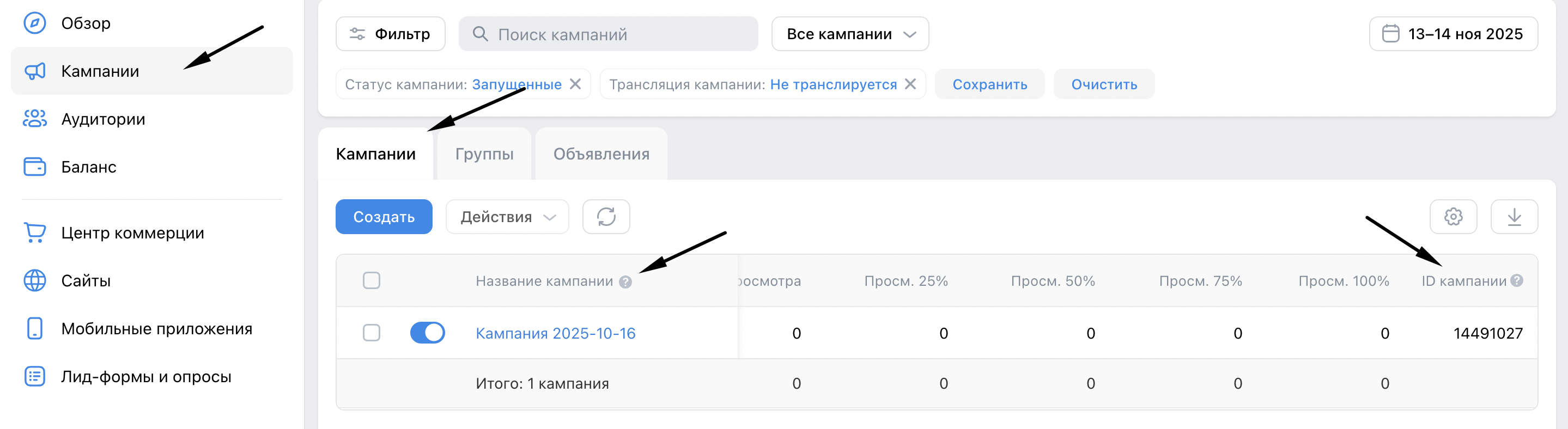Click the download report icon
Screen dimensions: 1568x429
pos(1513,217)
